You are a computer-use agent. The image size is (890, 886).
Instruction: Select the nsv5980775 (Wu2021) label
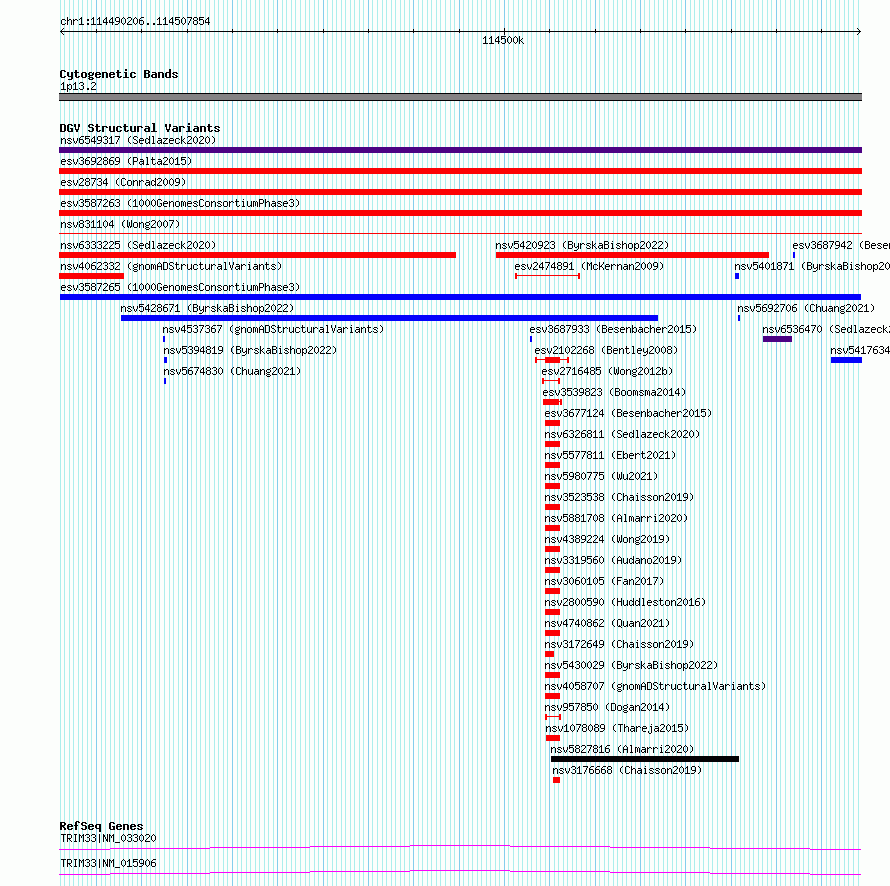(x=601, y=476)
